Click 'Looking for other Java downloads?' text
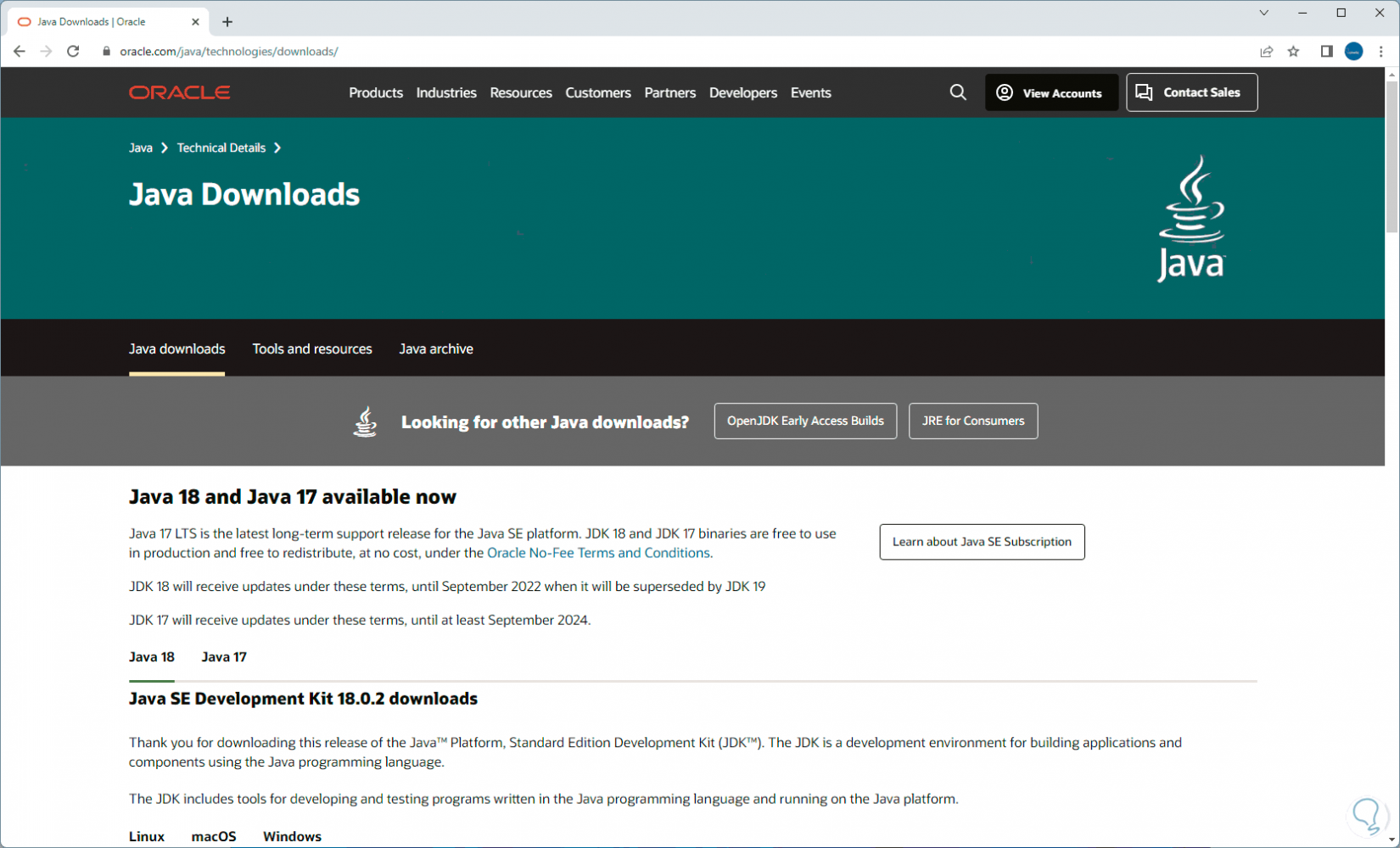 click(545, 422)
